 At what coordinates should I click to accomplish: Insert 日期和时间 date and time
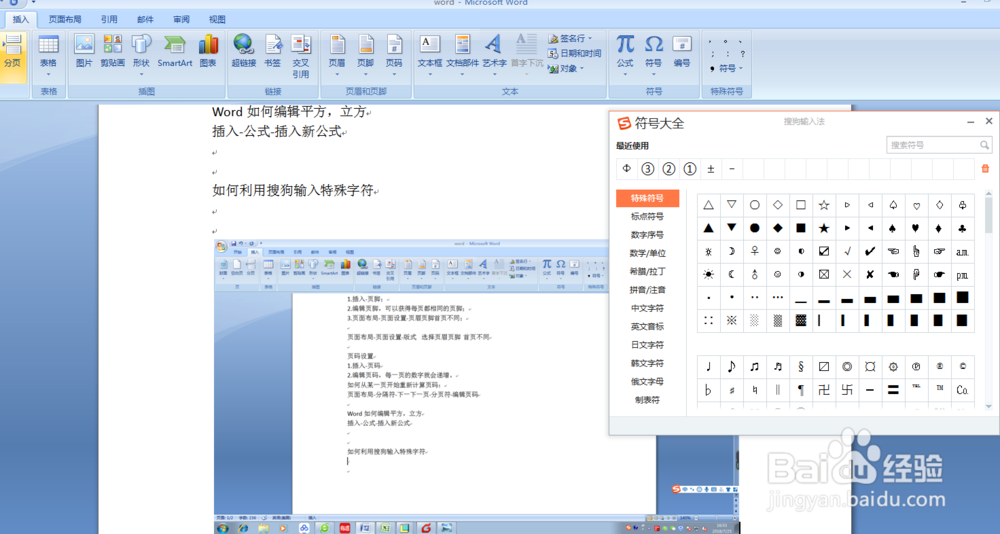(x=574, y=54)
